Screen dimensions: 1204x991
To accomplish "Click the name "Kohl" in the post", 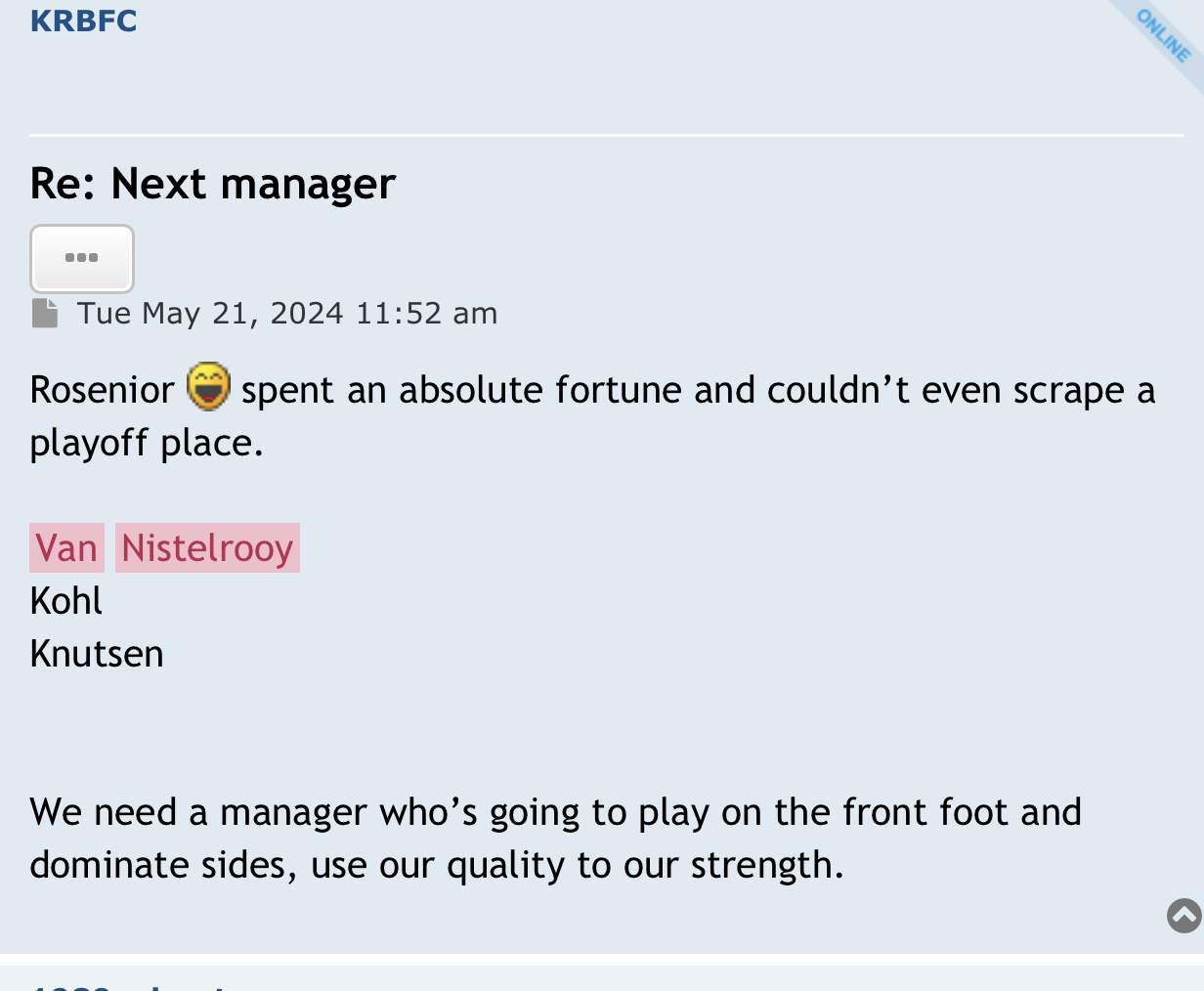I will pos(65,601).
